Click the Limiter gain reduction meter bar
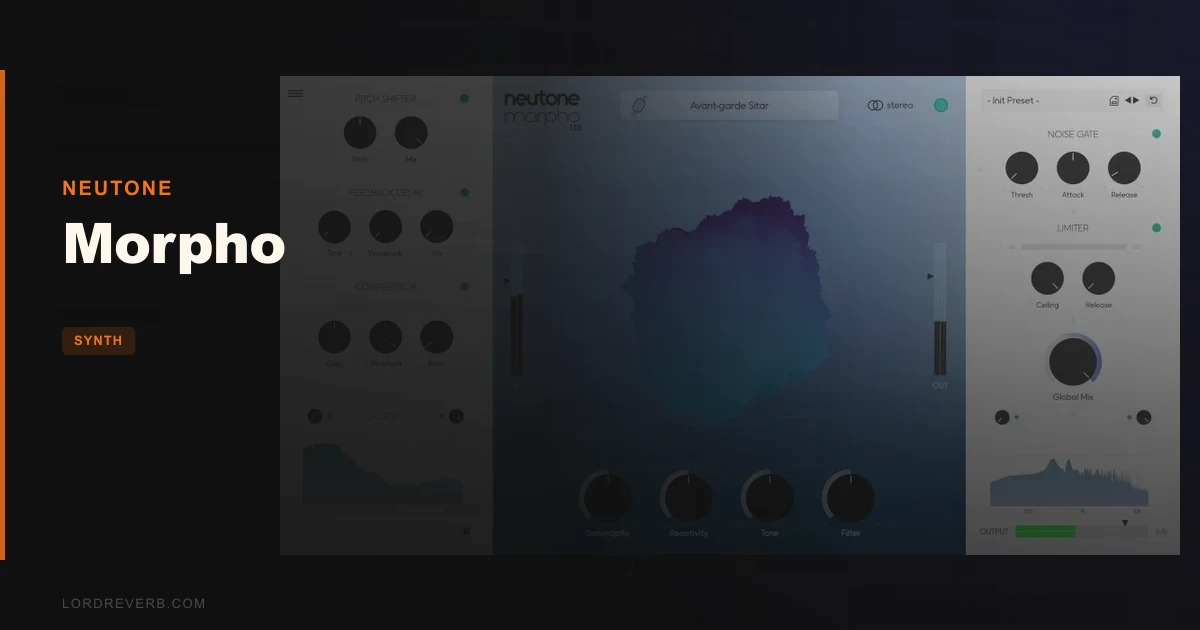 pos(1072,246)
